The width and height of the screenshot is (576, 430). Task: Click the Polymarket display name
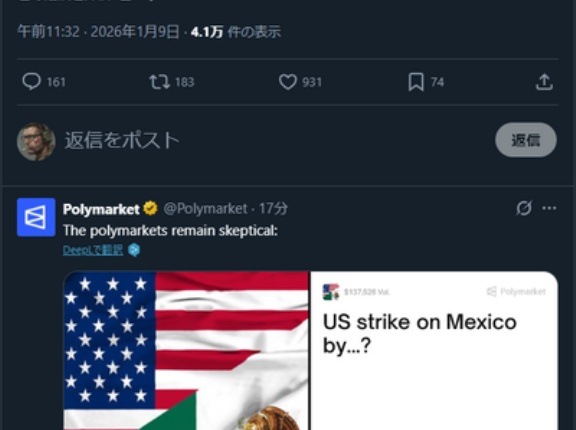(101, 209)
